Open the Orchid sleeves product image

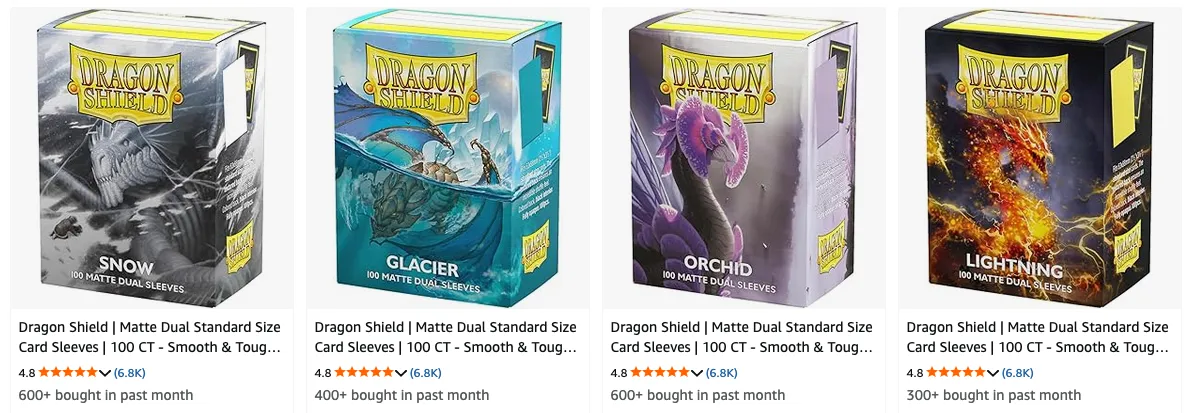743,158
